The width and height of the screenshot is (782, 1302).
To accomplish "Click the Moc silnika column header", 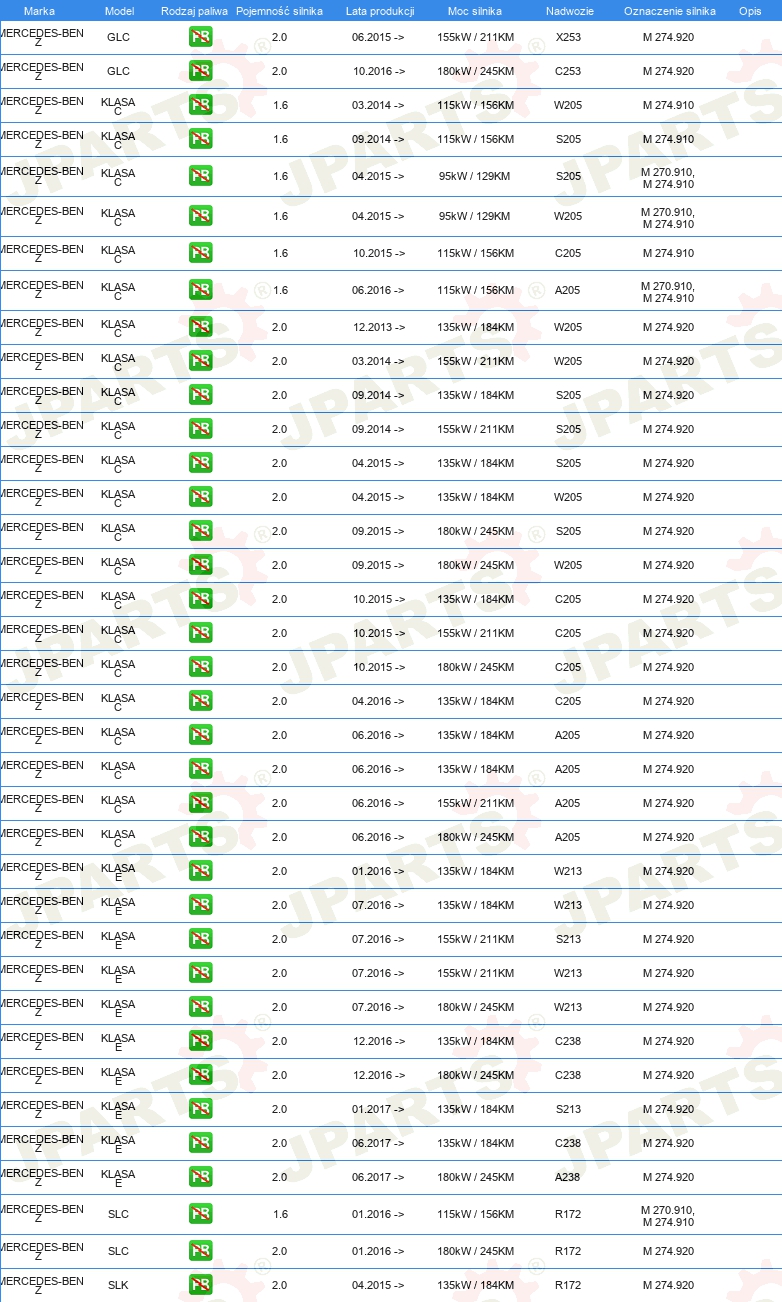I will tap(475, 11).
